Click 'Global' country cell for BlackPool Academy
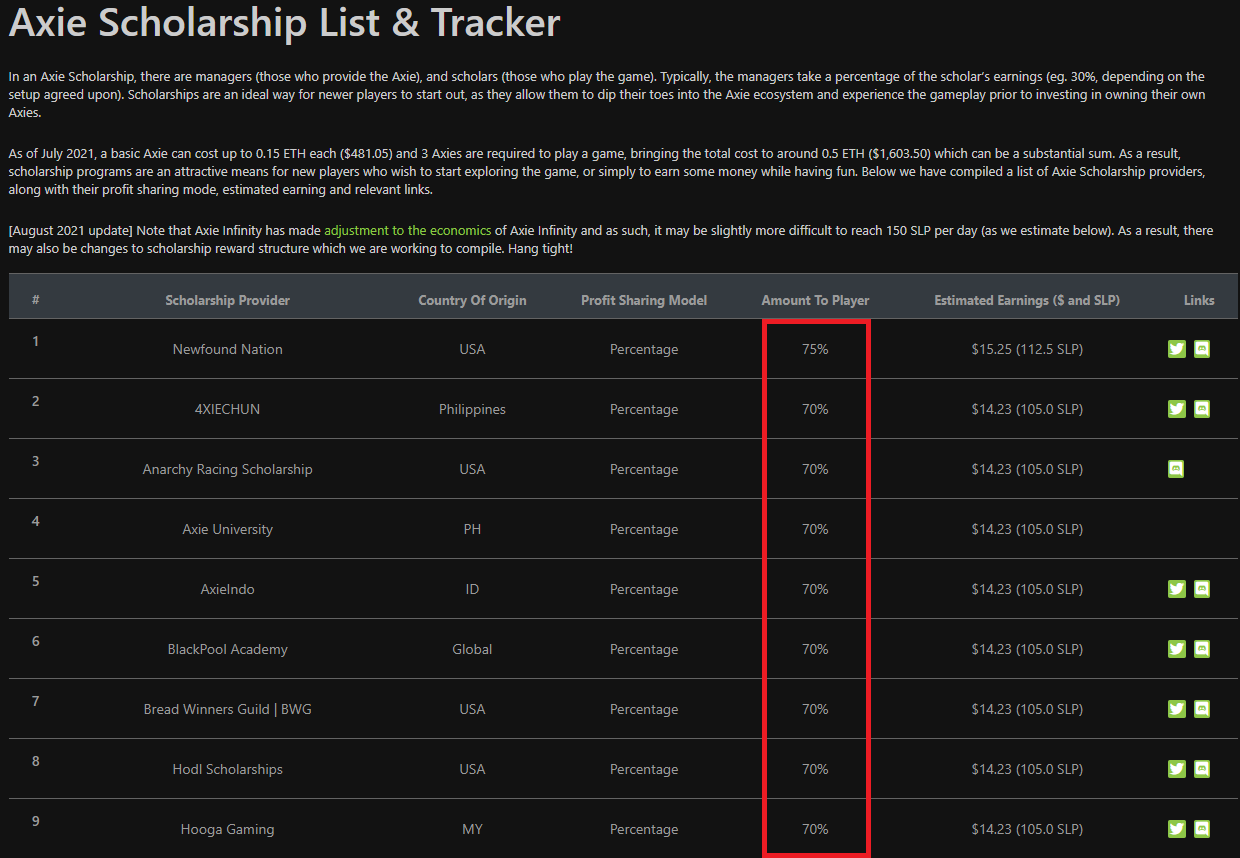Image resolution: width=1240 pixels, height=858 pixels. coord(472,649)
